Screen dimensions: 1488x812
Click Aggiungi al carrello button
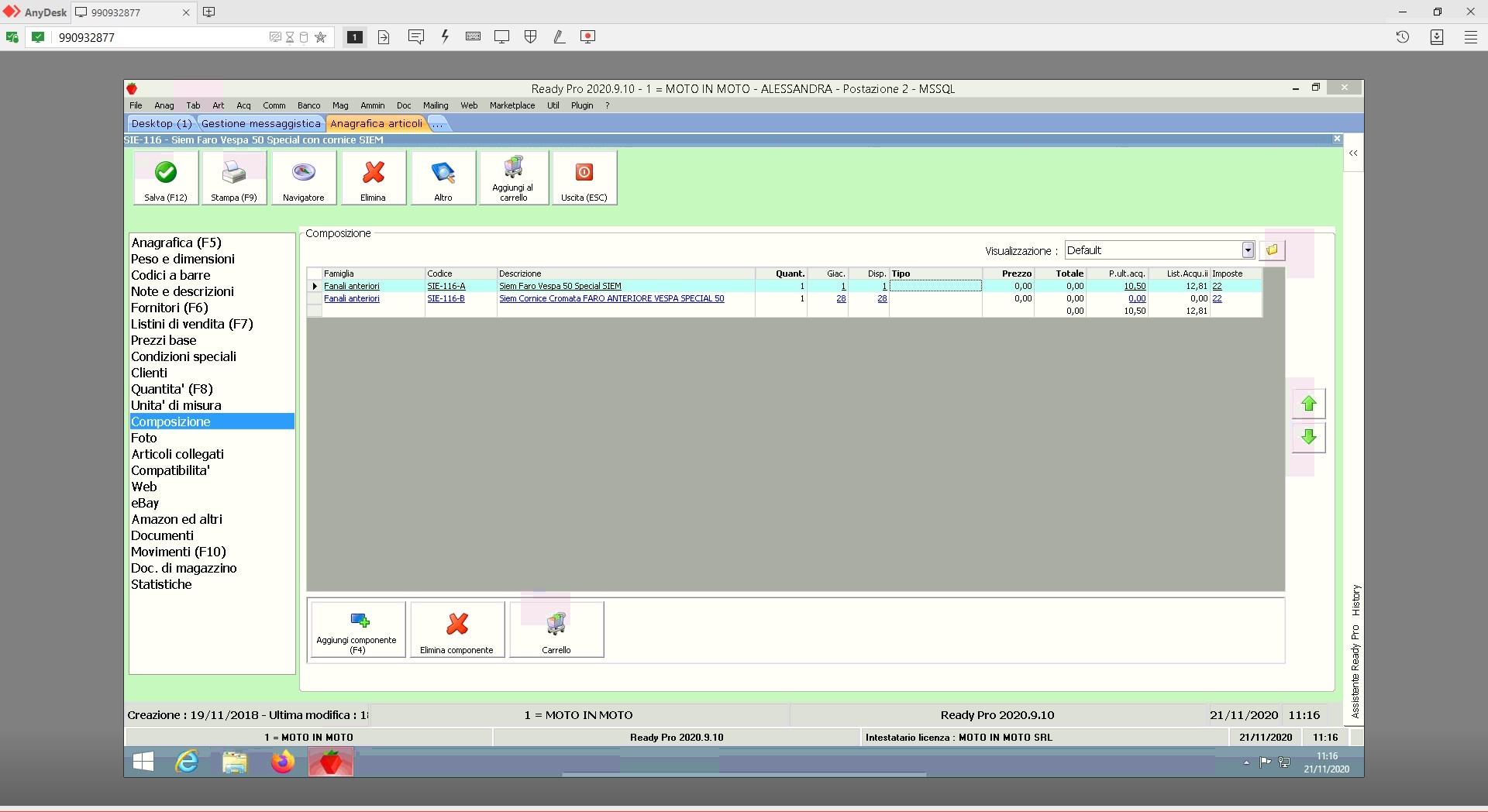point(513,178)
